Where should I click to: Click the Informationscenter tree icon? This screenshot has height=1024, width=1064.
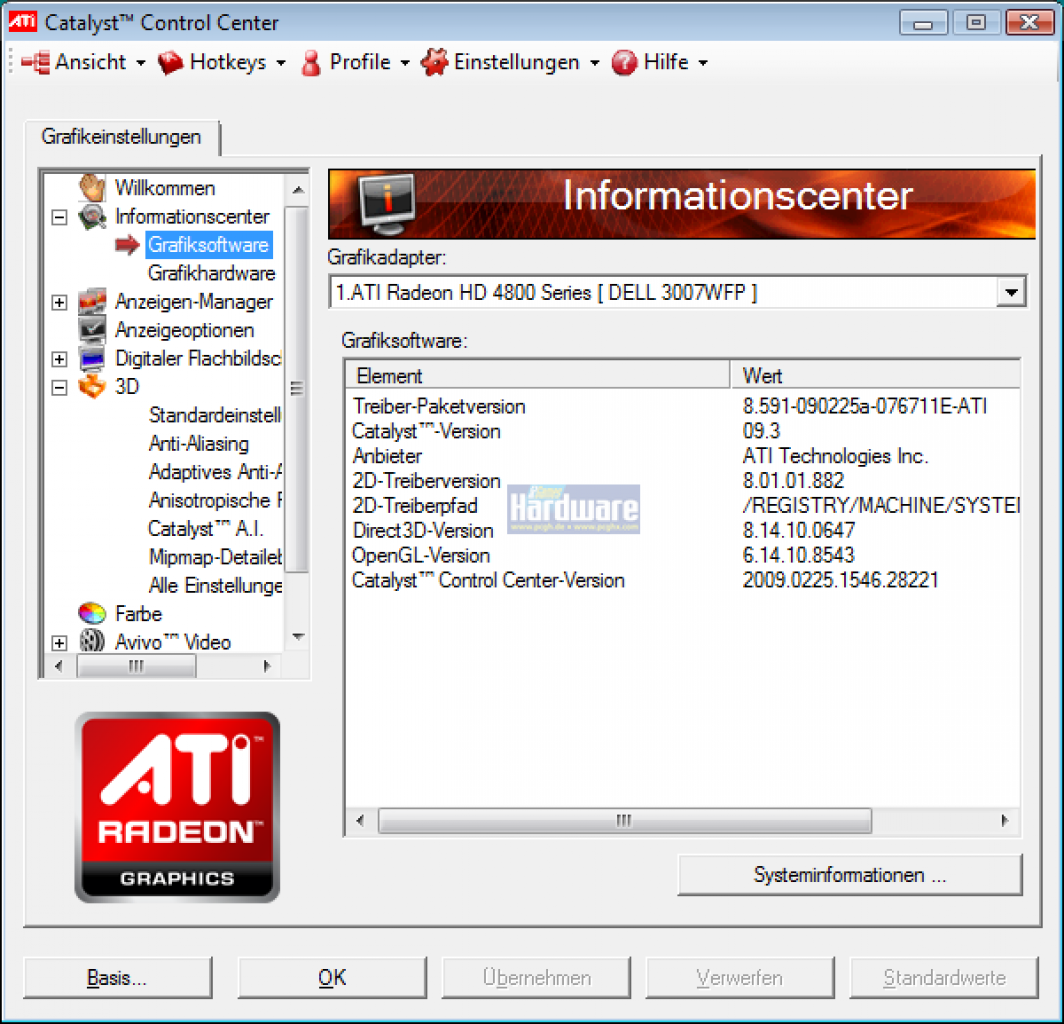(92, 216)
